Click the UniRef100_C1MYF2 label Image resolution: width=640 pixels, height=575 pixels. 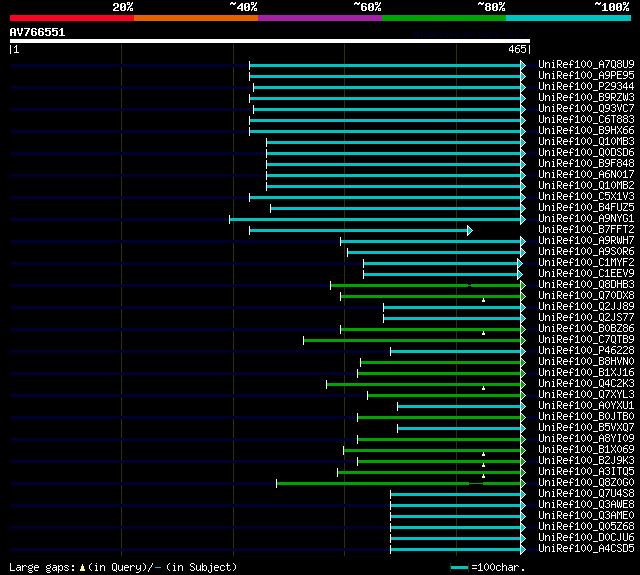(586, 263)
